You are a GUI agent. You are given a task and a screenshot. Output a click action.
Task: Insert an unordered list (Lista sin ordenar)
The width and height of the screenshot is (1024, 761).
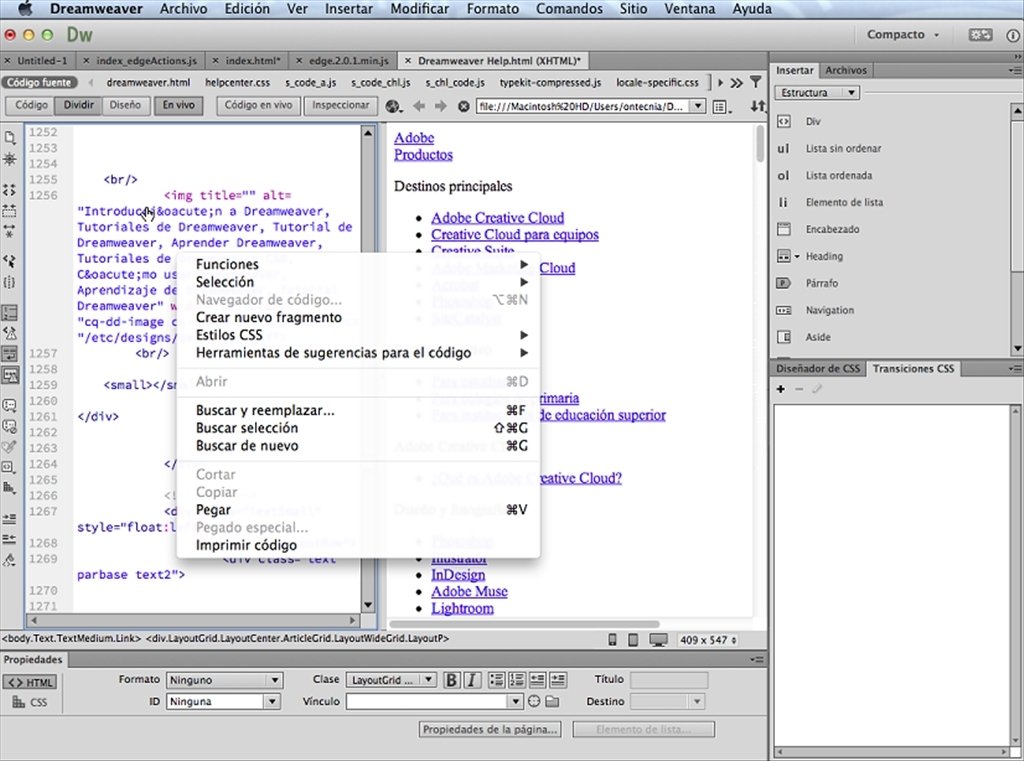[842, 148]
